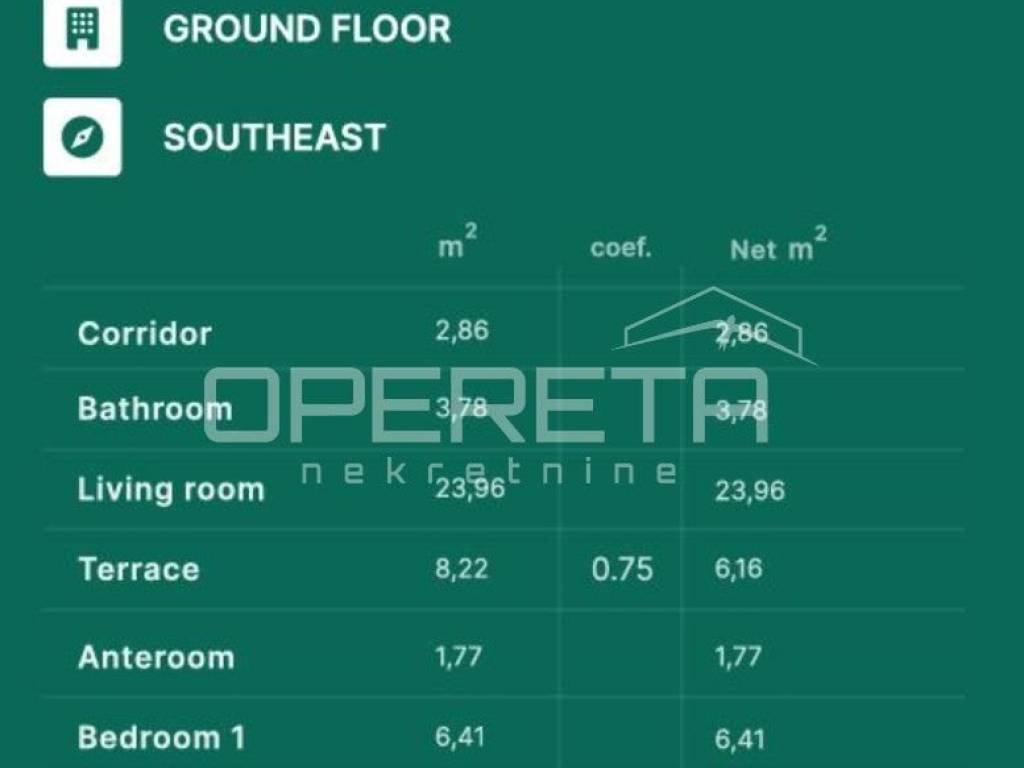Click Terrace m² value 8,22

[462, 568]
